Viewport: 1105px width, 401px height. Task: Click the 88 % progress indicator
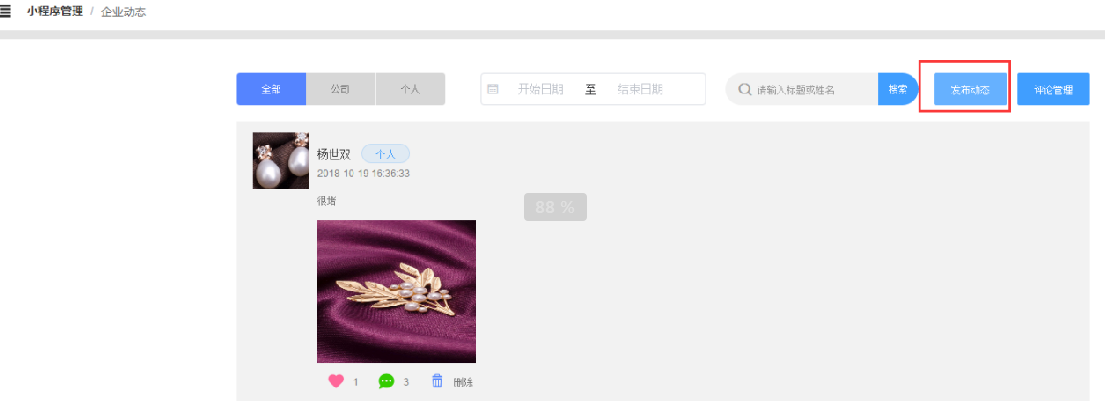tap(555, 207)
